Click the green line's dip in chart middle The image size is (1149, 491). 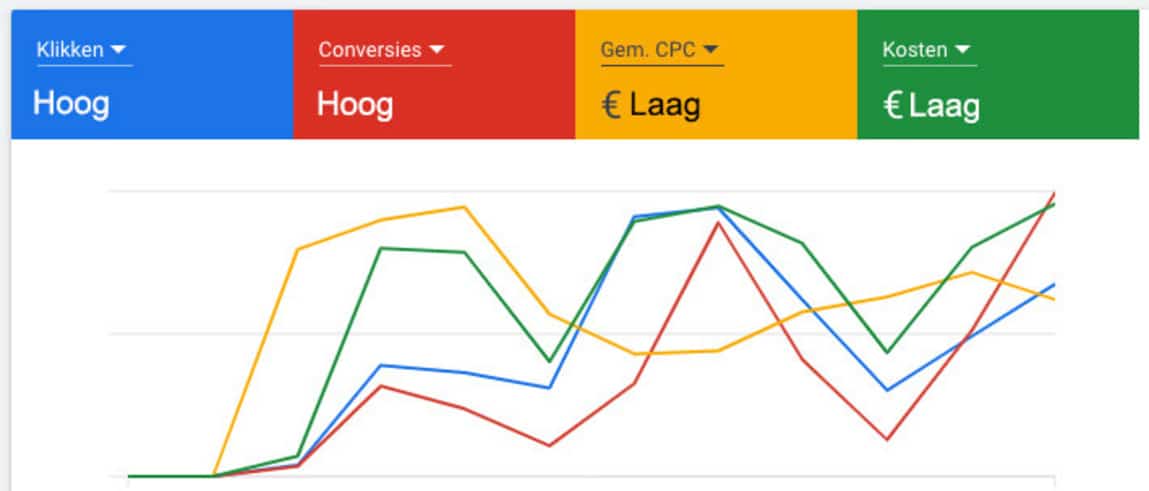point(550,361)
